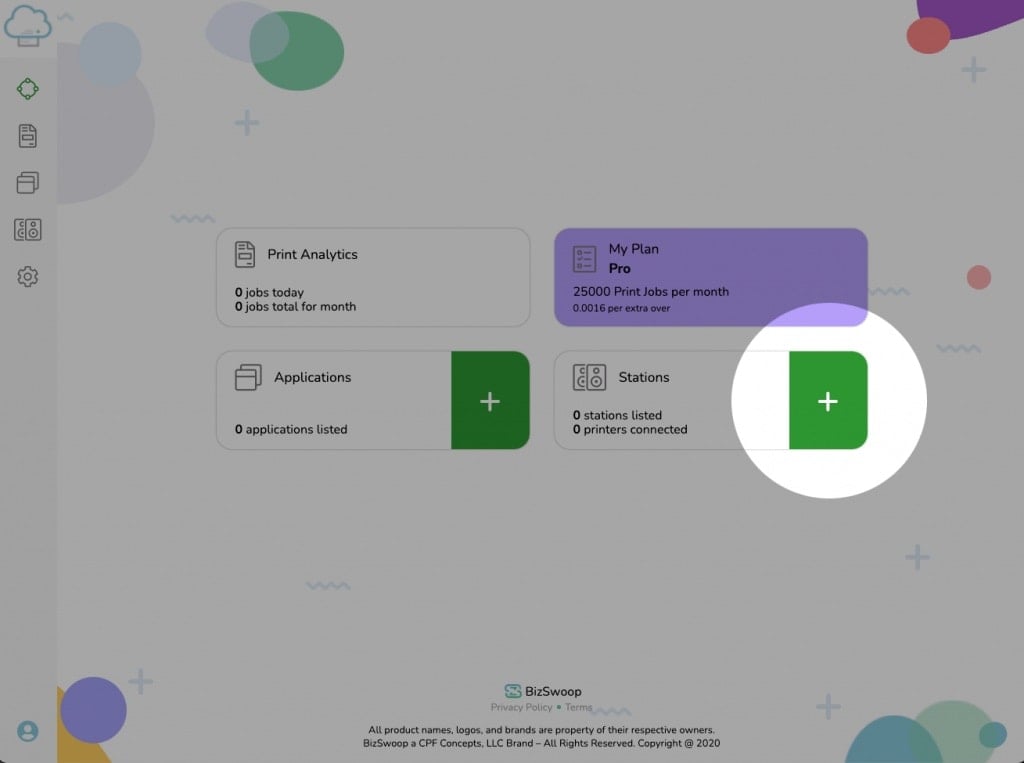Open the Dashboard from the sidebar
Viewport: 1024px width, 763px height.
pyautogui.click(x=28, y=87)
